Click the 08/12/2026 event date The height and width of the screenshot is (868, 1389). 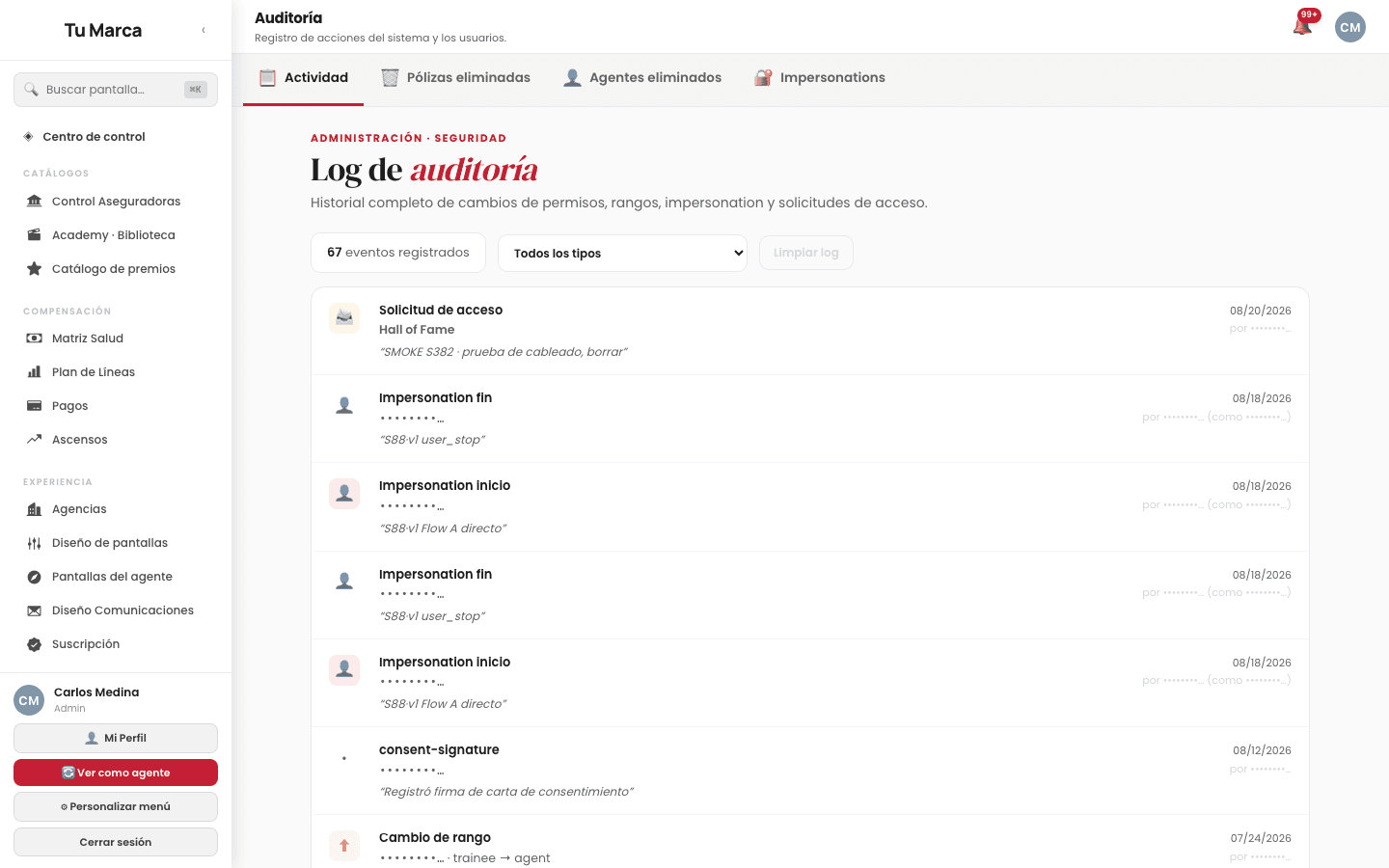coord(1262,750)
